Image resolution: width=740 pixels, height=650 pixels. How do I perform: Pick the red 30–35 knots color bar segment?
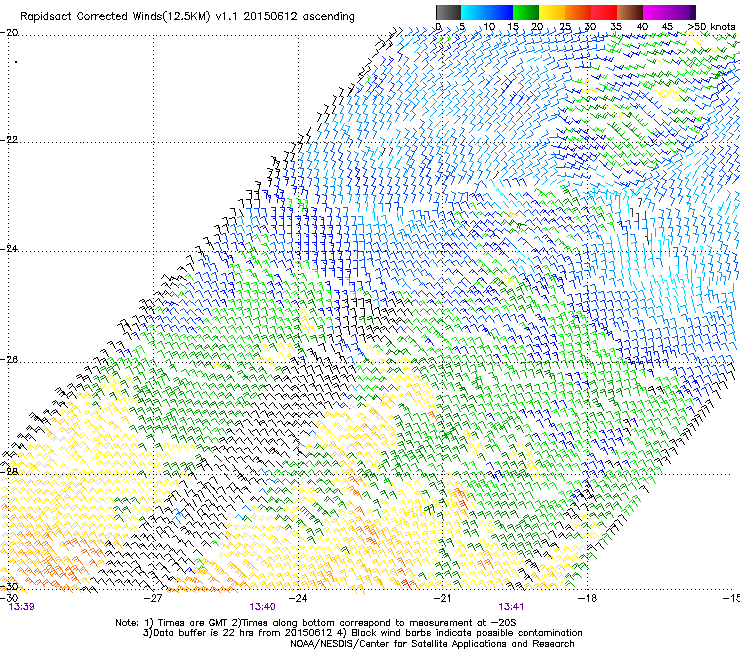604,12
